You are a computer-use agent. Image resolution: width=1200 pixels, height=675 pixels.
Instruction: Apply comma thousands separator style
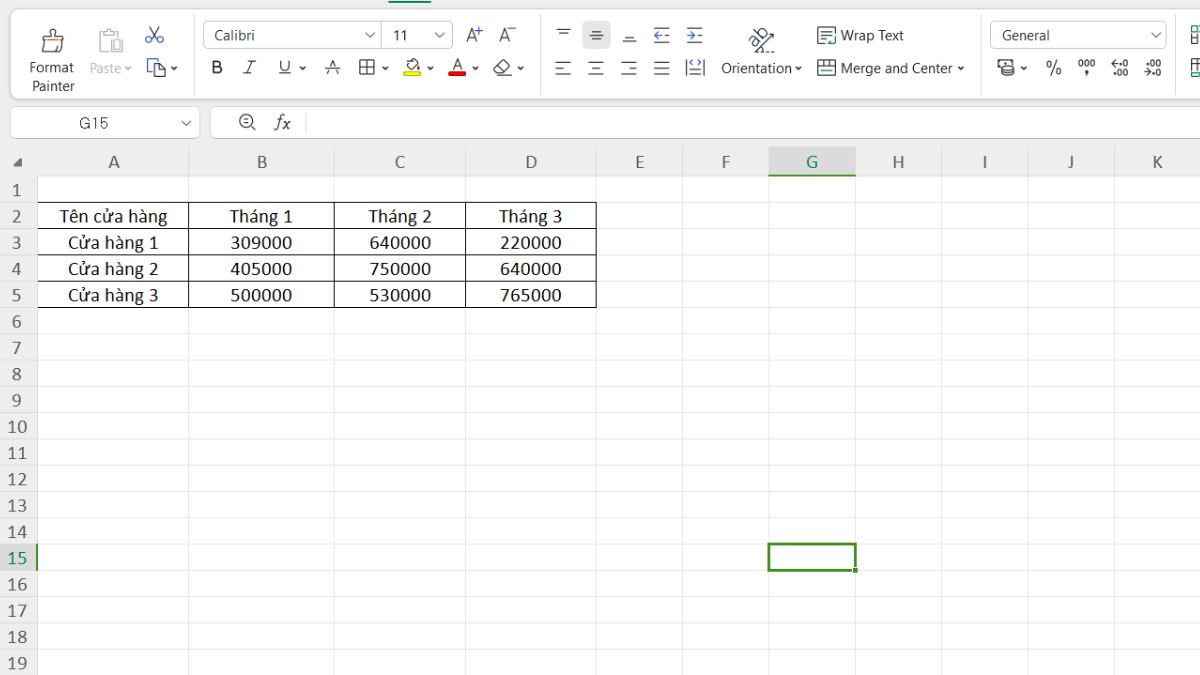(1086, 68)
